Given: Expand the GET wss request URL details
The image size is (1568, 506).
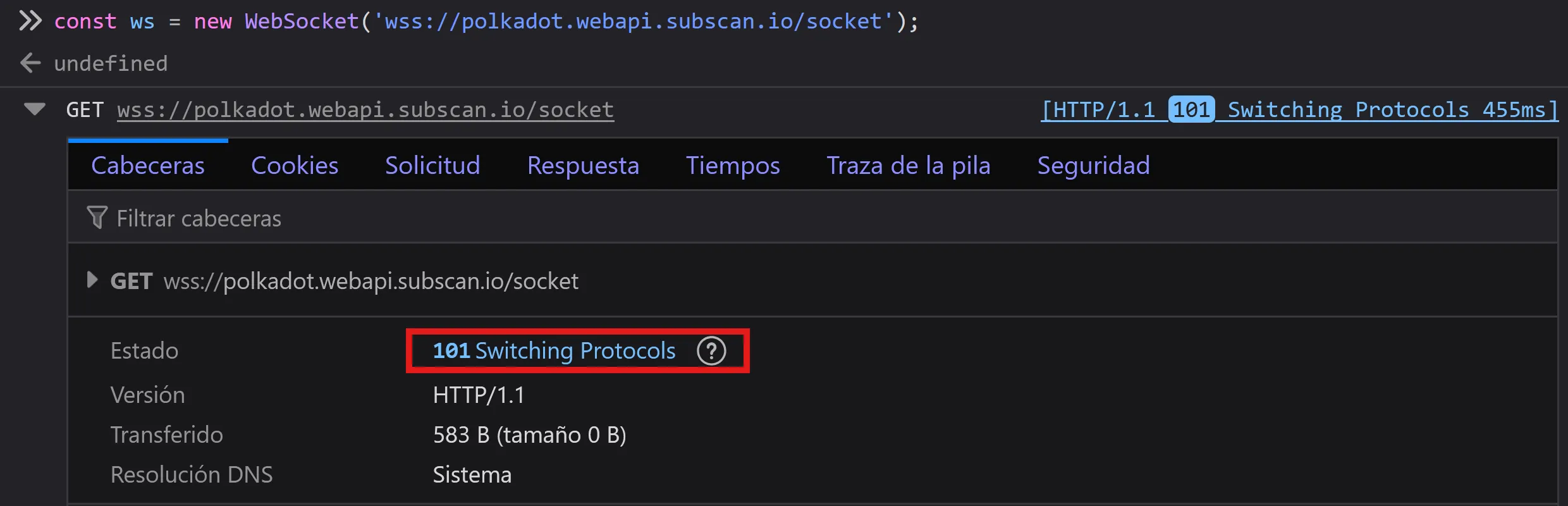Looking at the screenshot, I should click(x=92, y=280).
